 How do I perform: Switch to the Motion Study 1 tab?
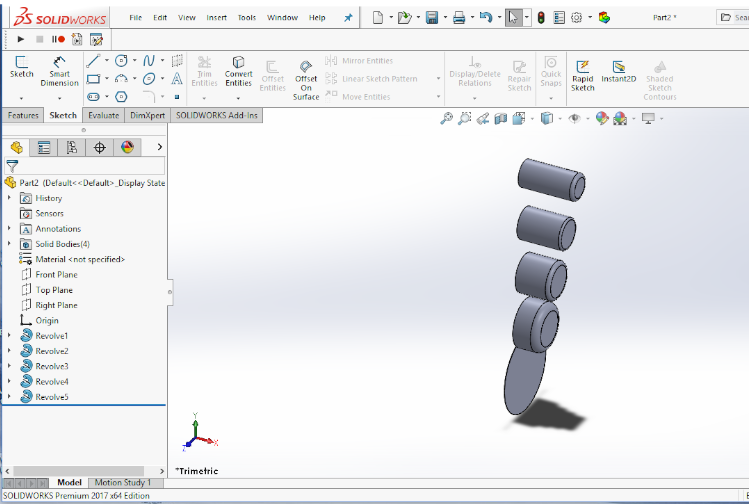pyautogui.click(x=122, y=483)
